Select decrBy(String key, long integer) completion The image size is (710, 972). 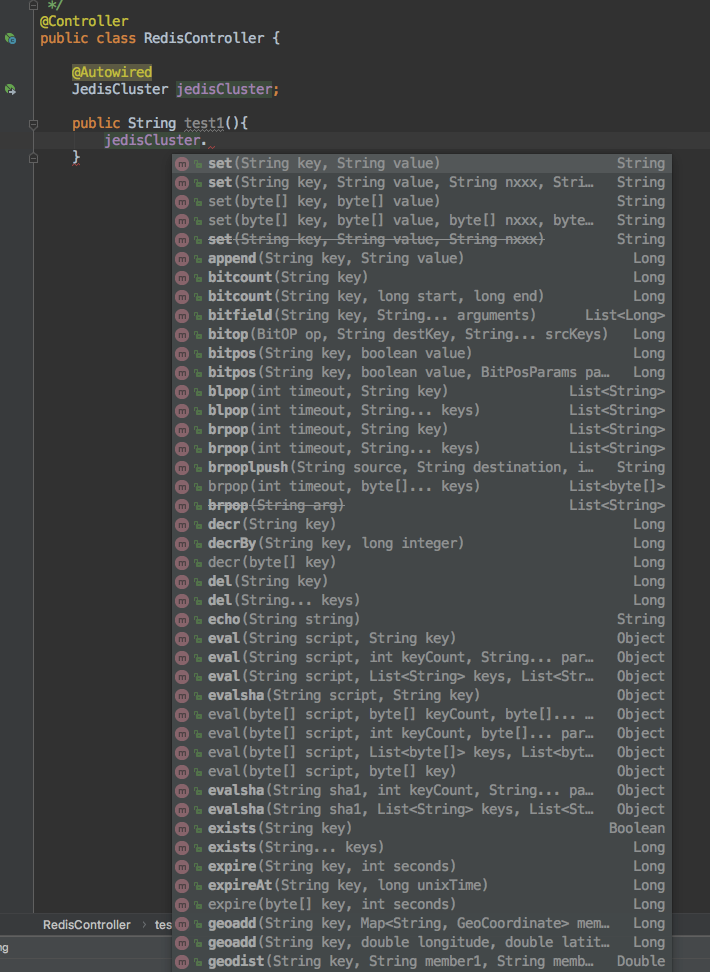coord(422,544)
